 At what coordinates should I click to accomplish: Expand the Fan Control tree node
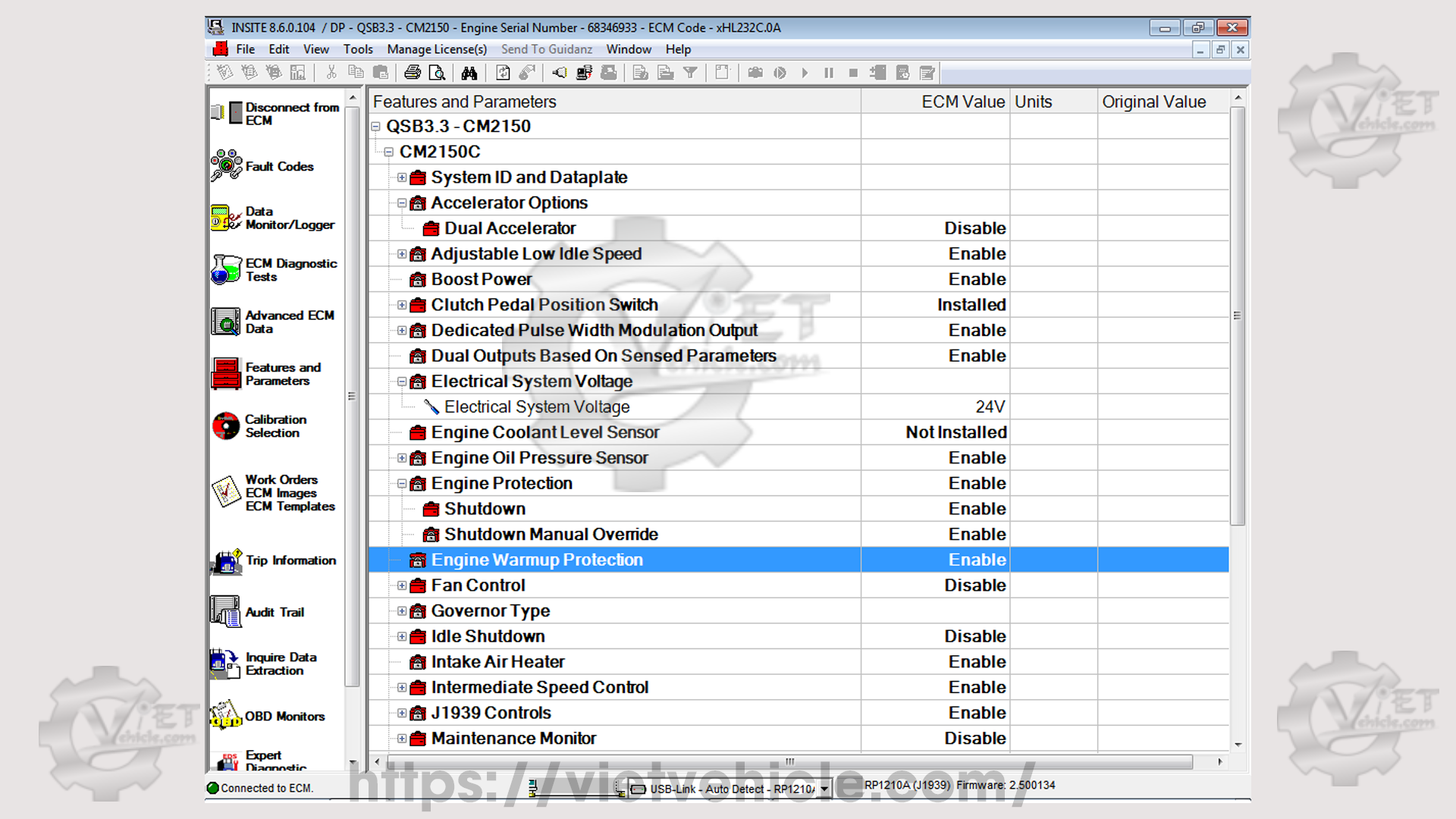[x=402, y=585]
